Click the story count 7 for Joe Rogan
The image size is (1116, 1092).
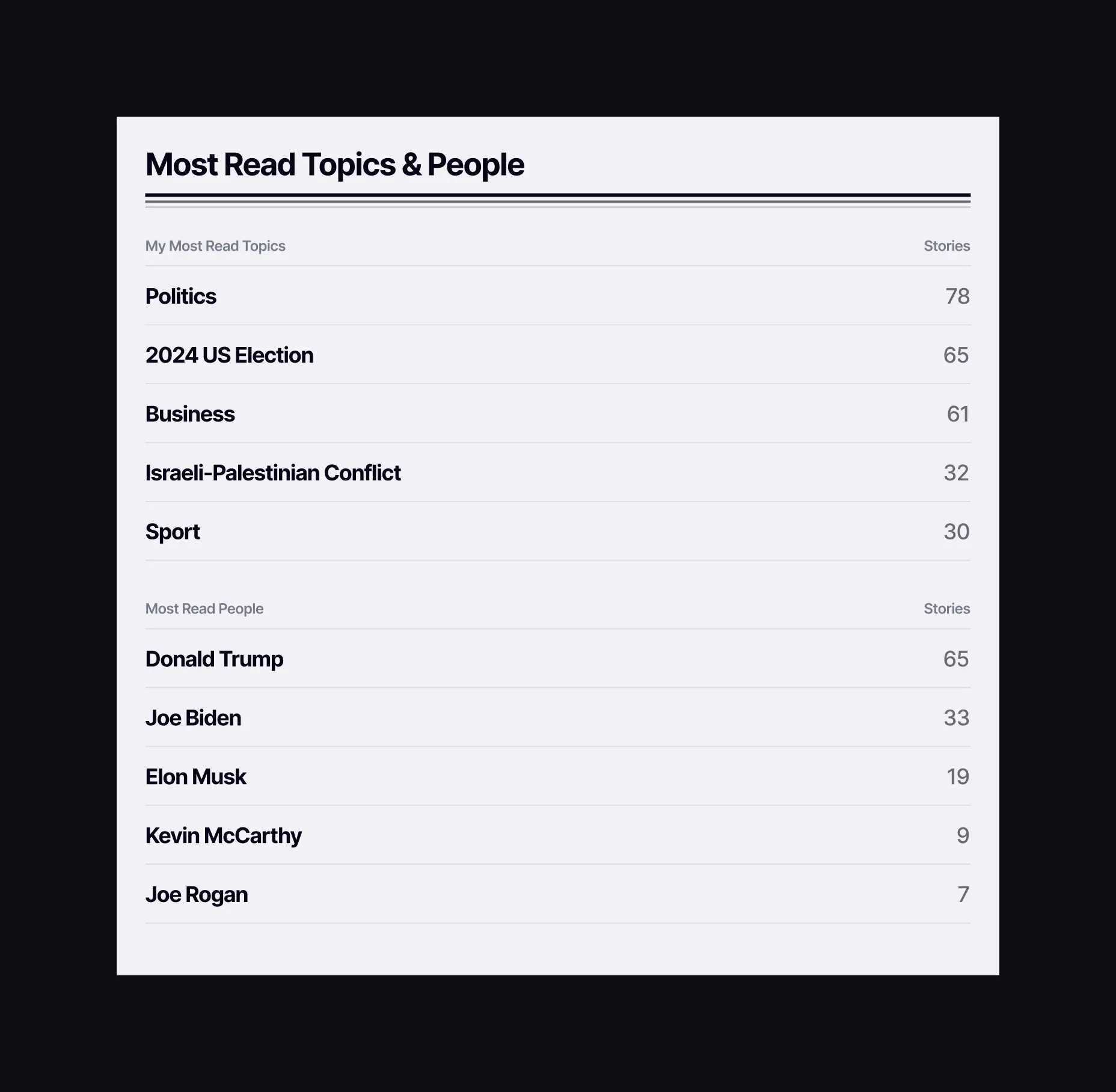click(964, 894)
